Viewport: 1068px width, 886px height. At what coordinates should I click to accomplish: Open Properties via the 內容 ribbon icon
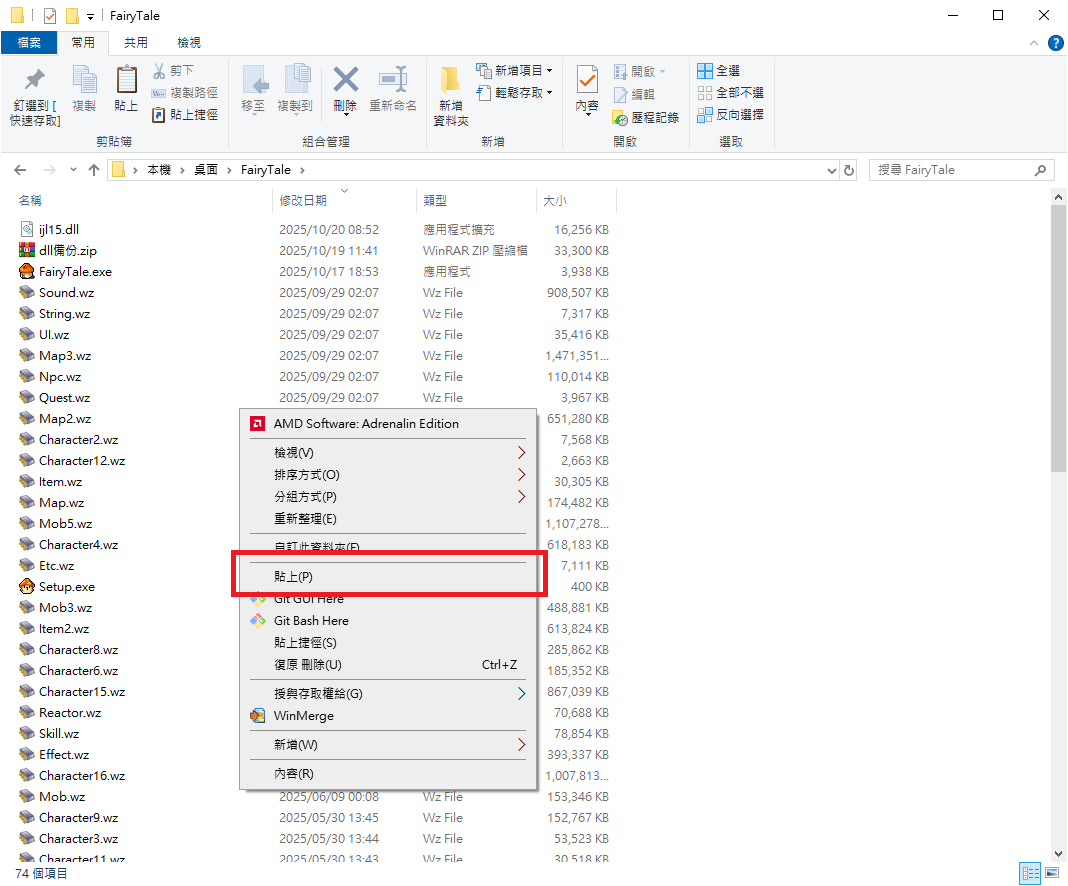coord(587,80)
